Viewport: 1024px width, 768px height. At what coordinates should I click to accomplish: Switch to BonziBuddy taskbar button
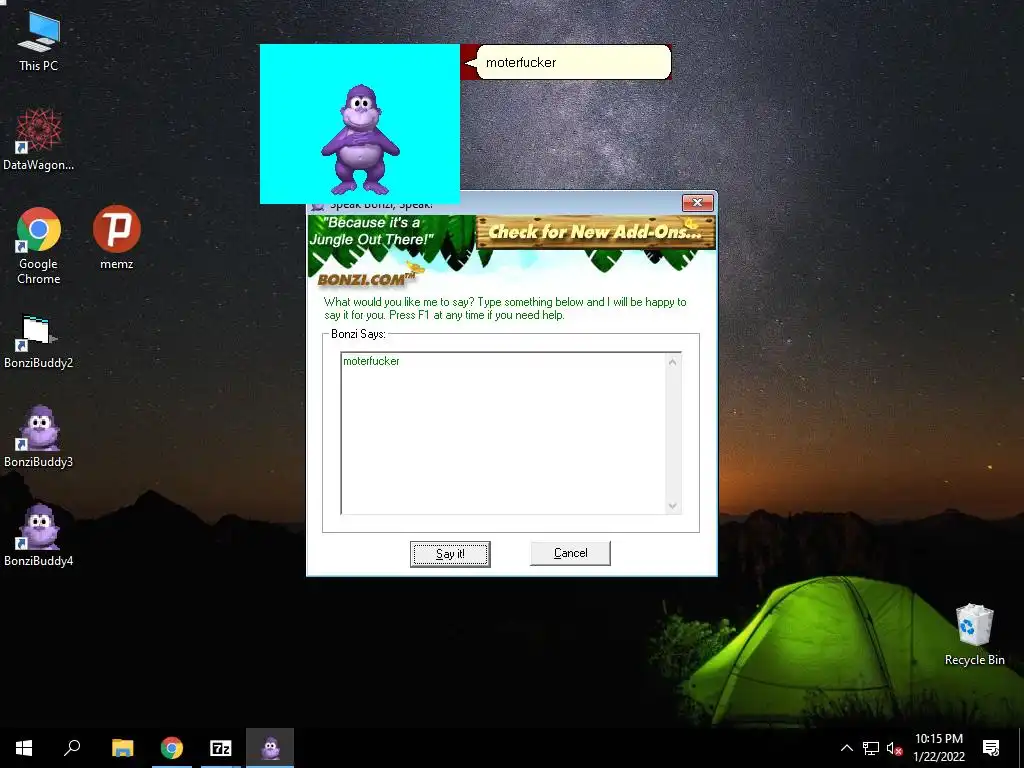coord(270,748)
